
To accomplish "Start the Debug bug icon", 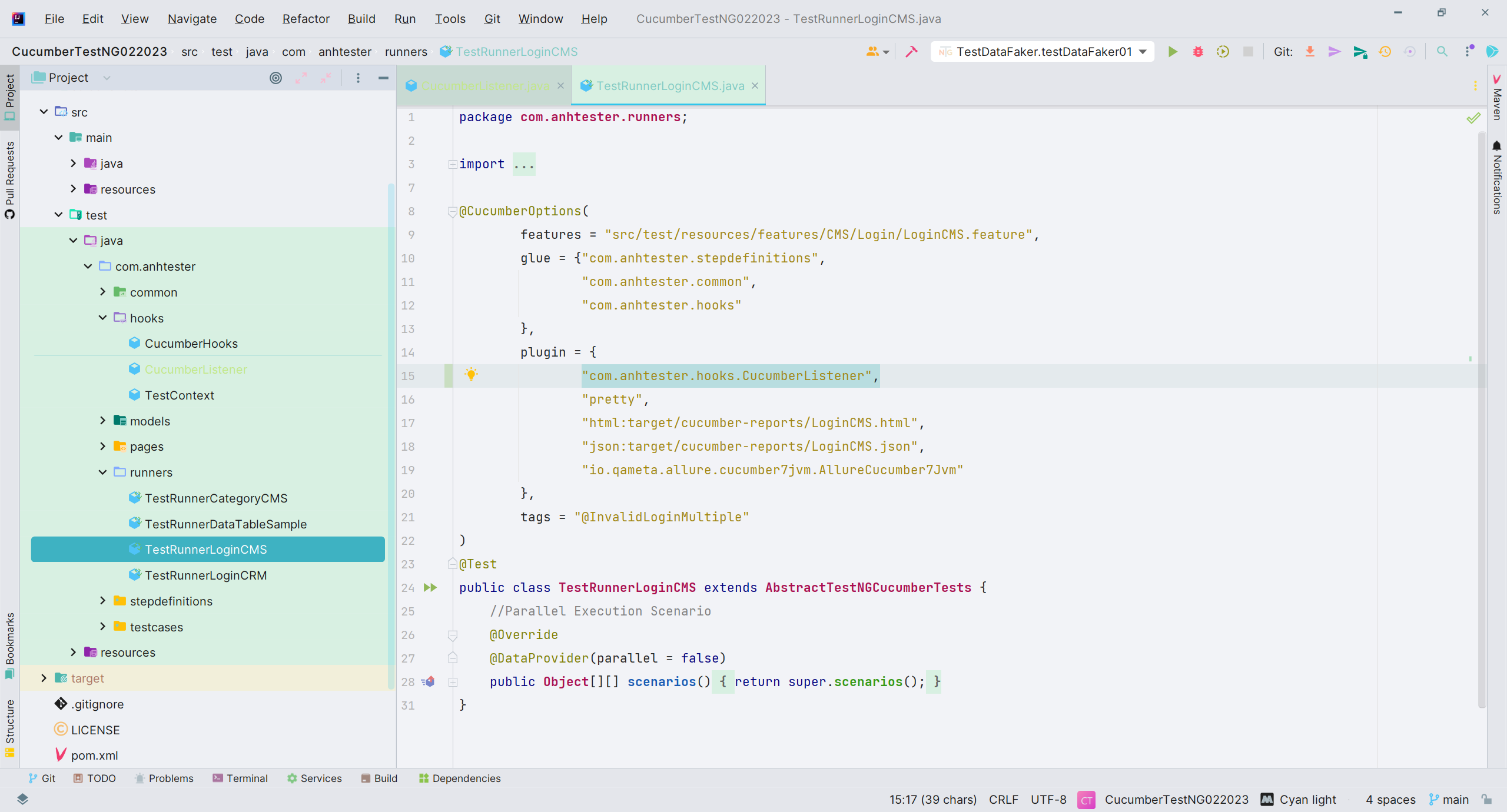I will coord(1198,52).
